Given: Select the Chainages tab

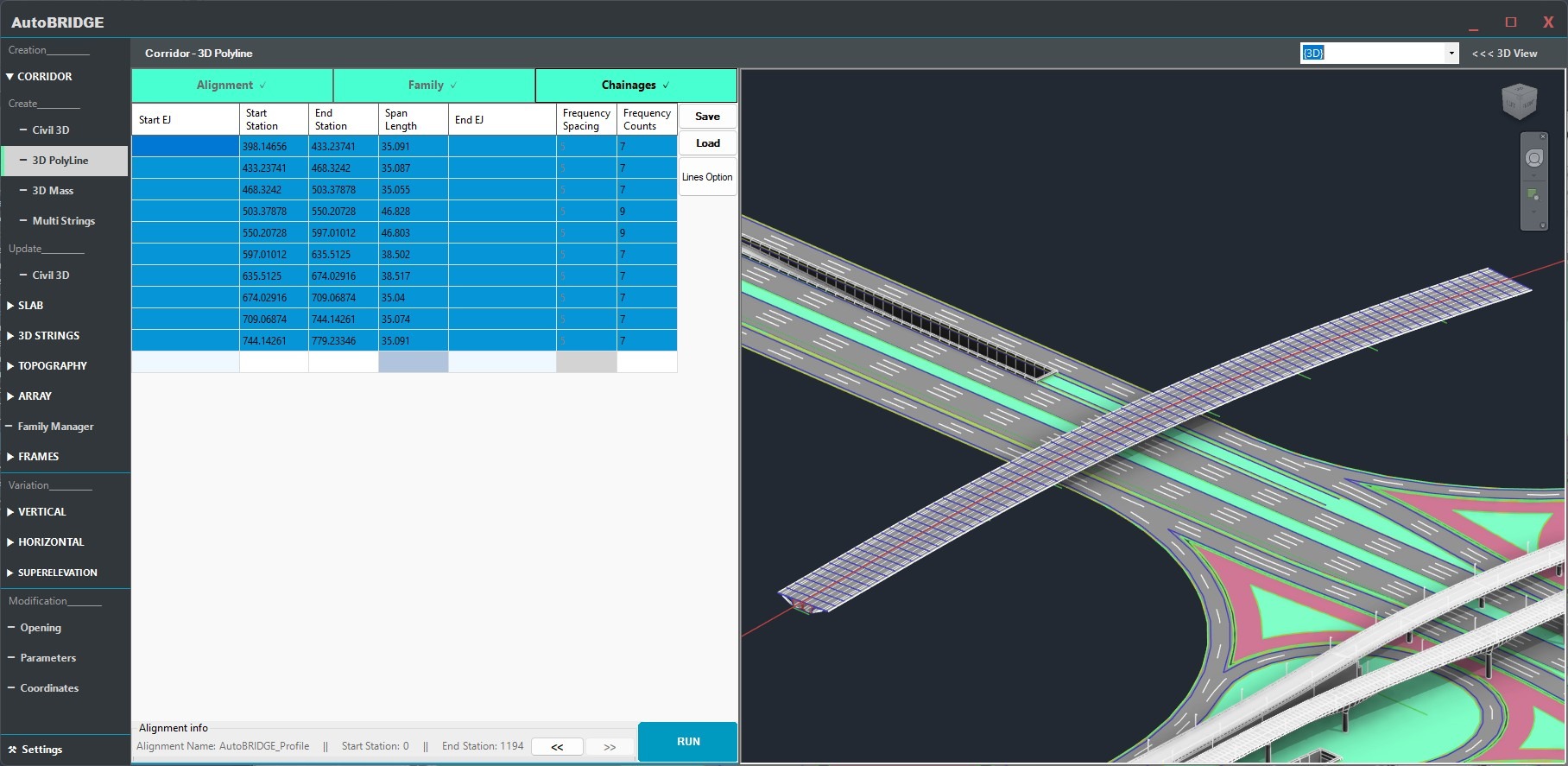Looking at the screenshot, I should (x=635, y=85).
